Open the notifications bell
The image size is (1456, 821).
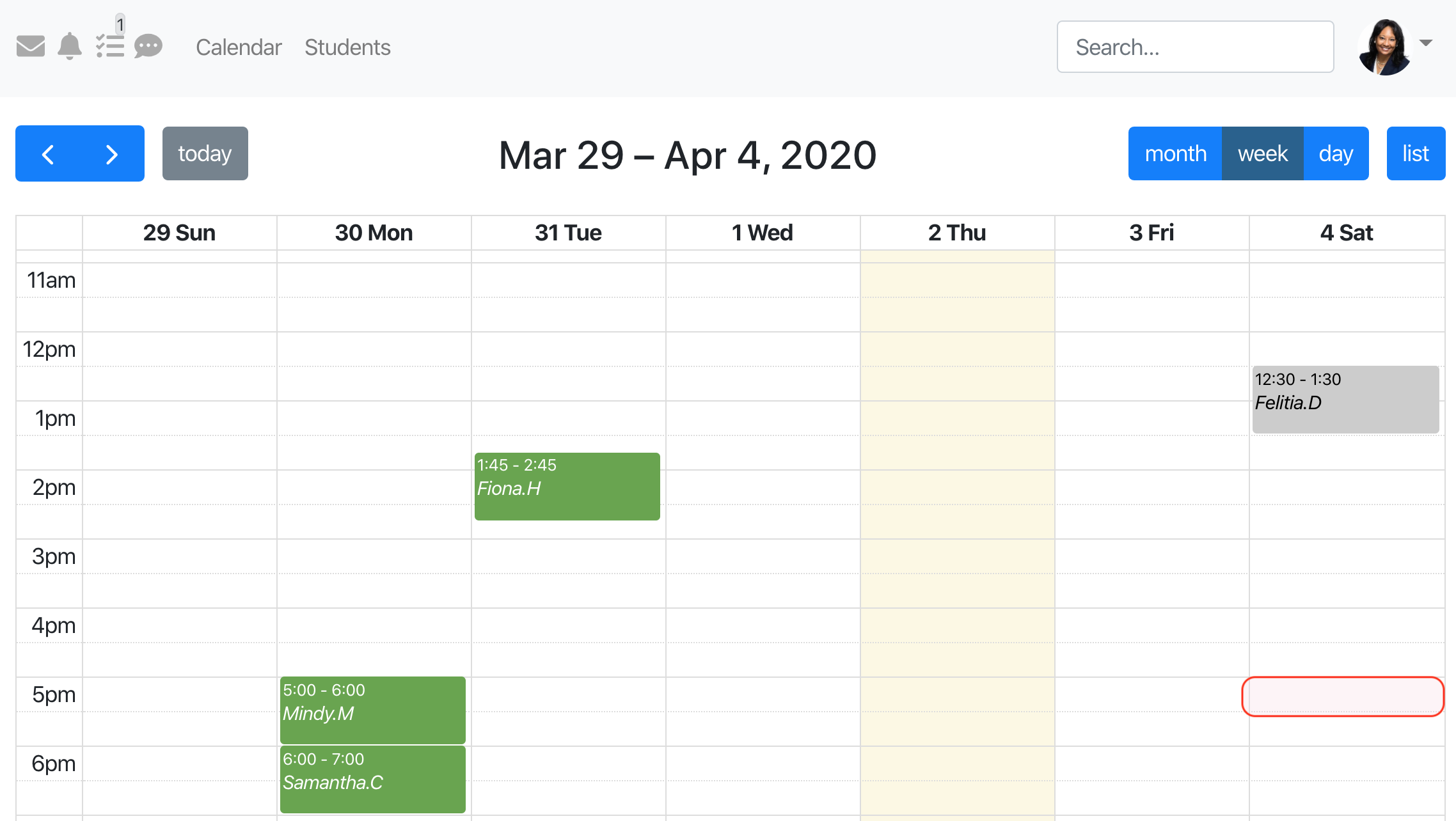tap(70, 47)
